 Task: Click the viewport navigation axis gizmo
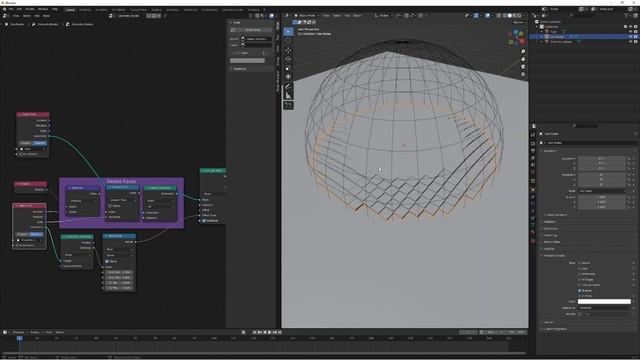tap(517, 37)
